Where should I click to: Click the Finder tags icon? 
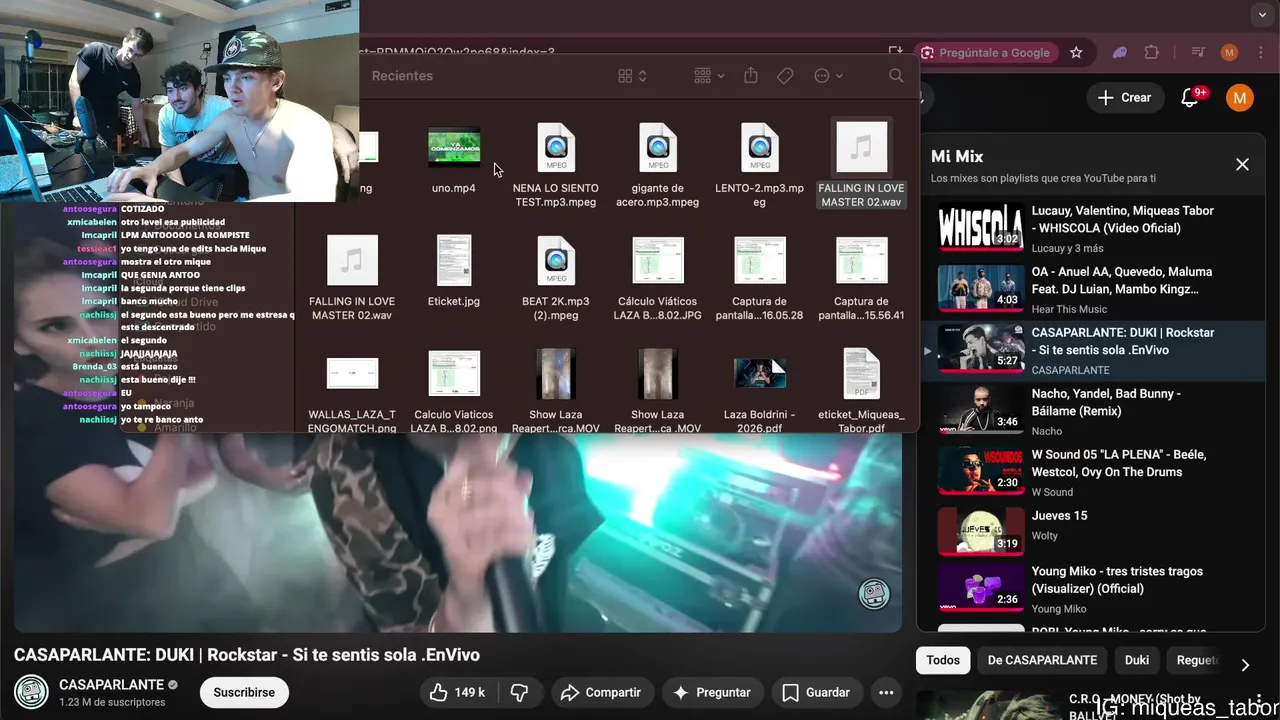point(786,76)
